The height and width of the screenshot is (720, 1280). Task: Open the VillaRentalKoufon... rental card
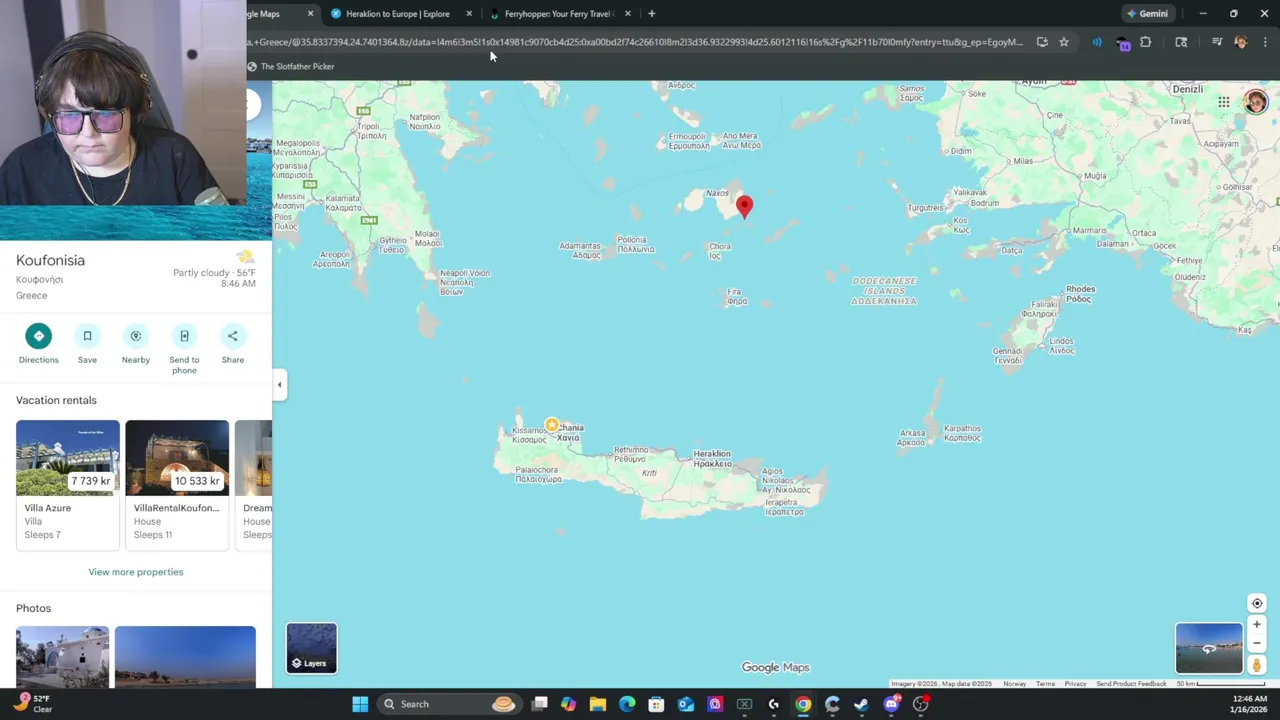pos(177,485)
